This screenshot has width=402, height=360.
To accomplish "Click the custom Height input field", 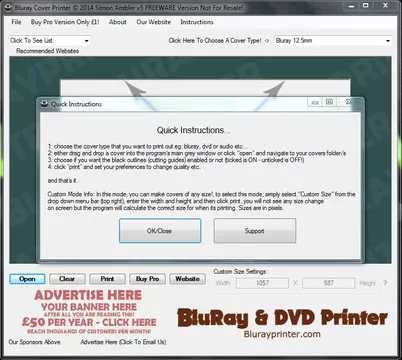I will point(328,283).
